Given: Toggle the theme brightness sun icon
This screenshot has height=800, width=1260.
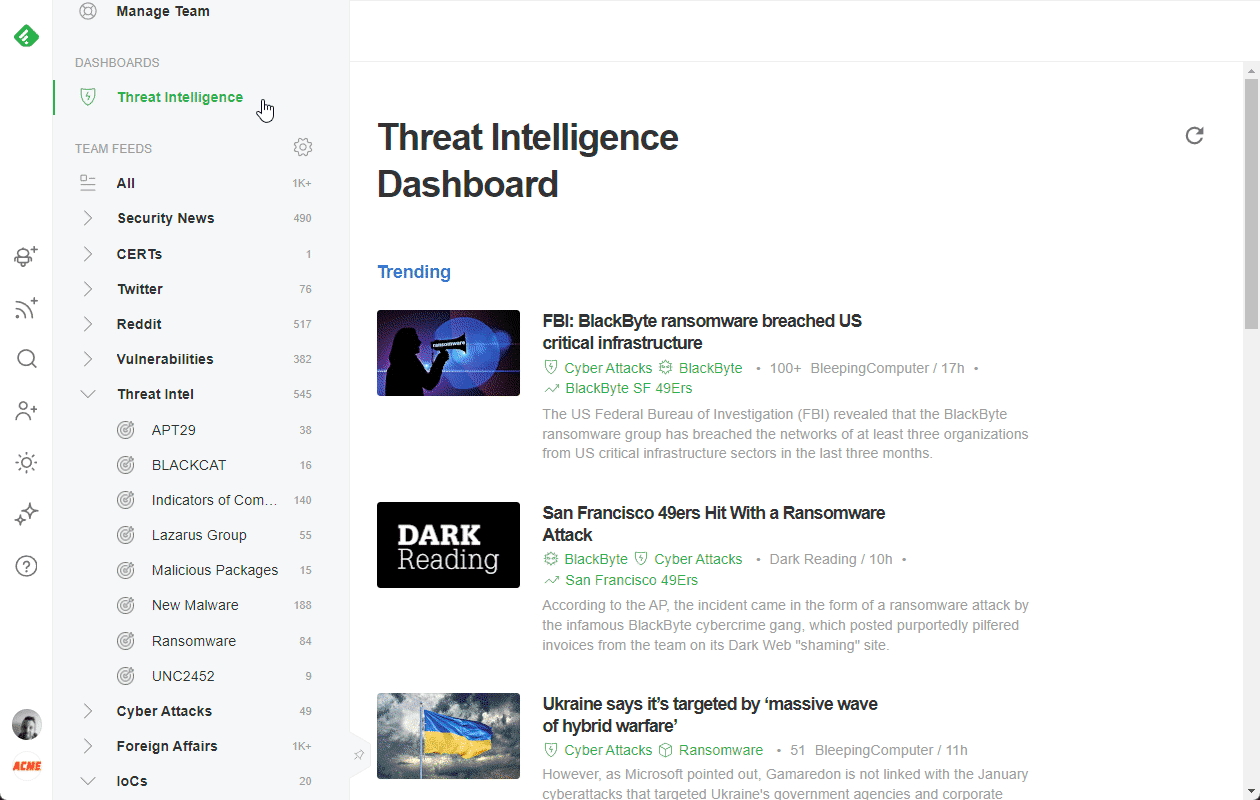Looking at the screenshot, I should [x=26, y=463].
